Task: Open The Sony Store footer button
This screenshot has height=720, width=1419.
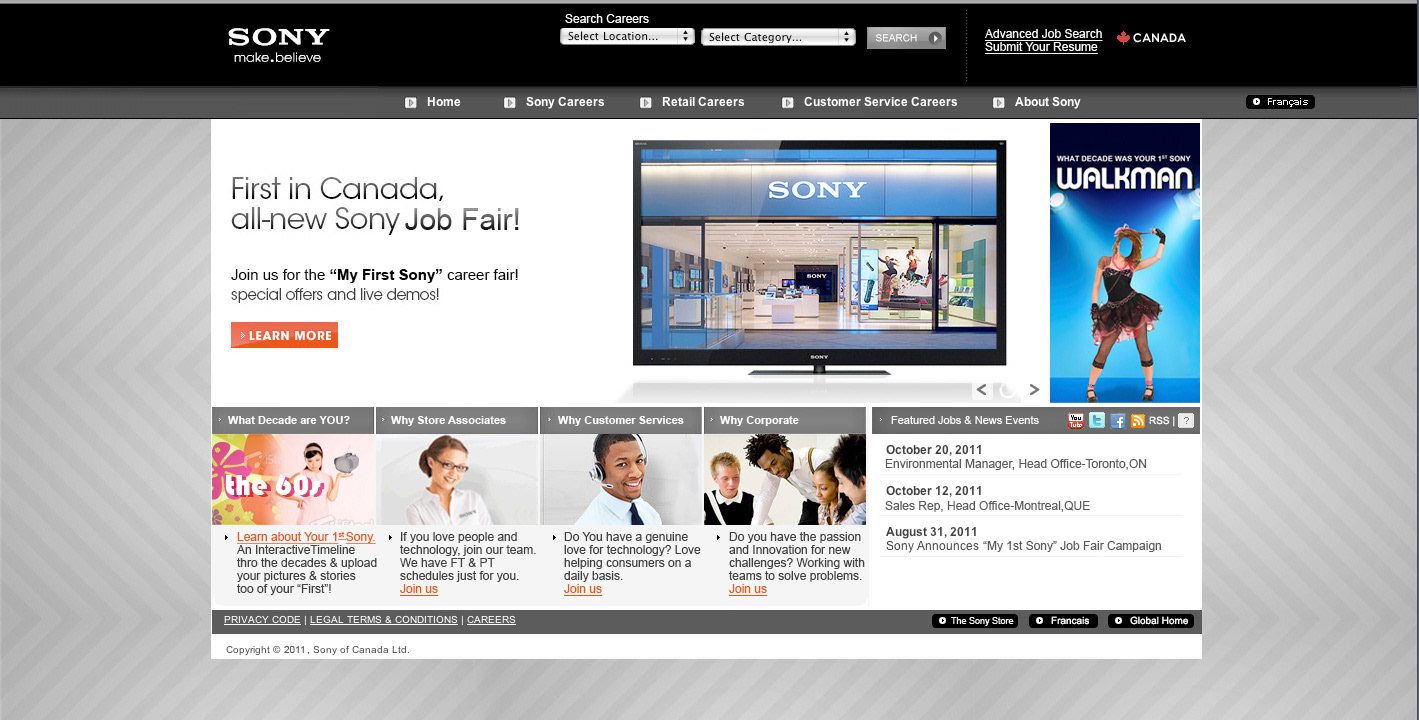Action: click(975, 621)
